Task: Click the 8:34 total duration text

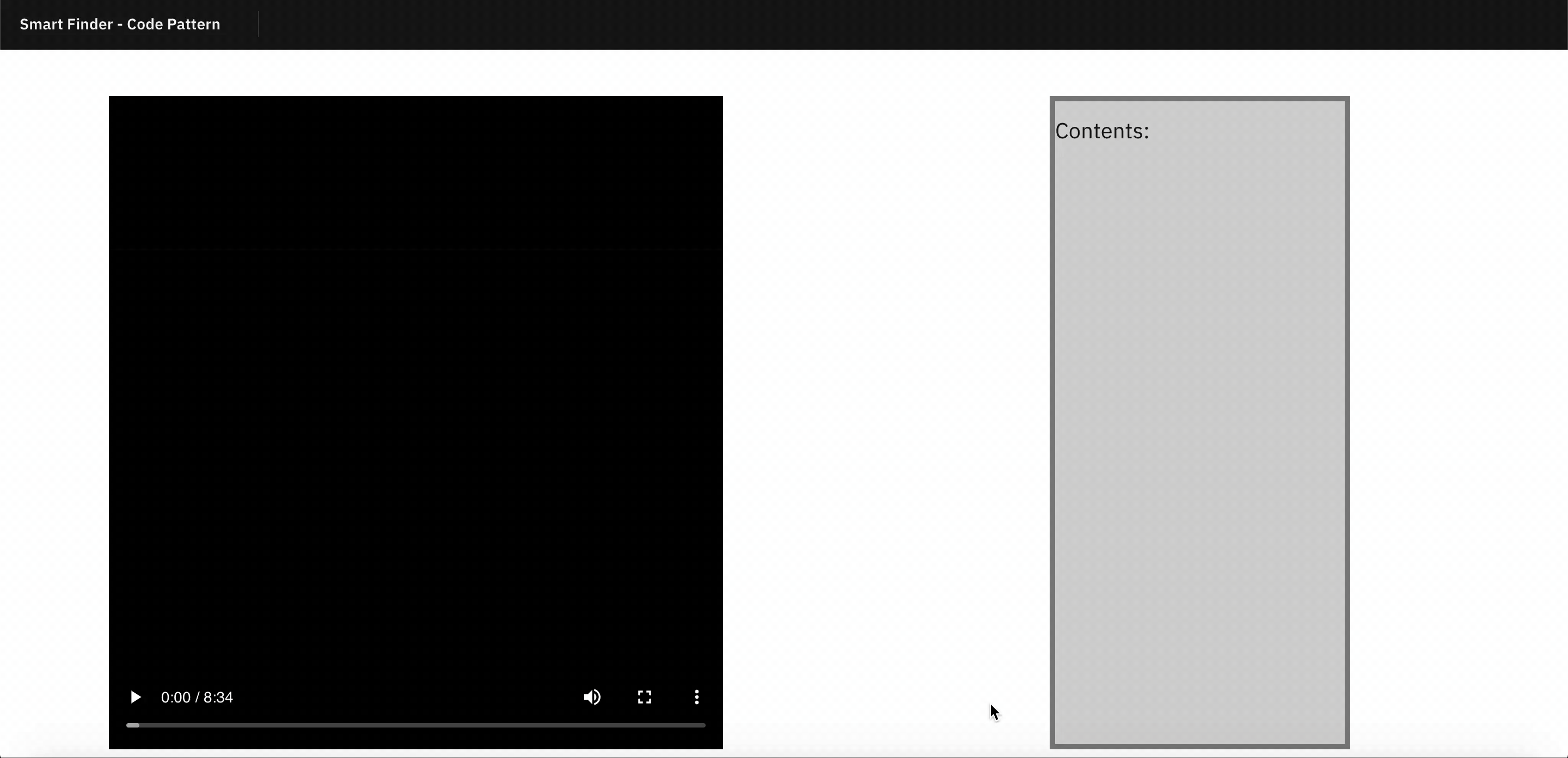Action: point(218,697)
